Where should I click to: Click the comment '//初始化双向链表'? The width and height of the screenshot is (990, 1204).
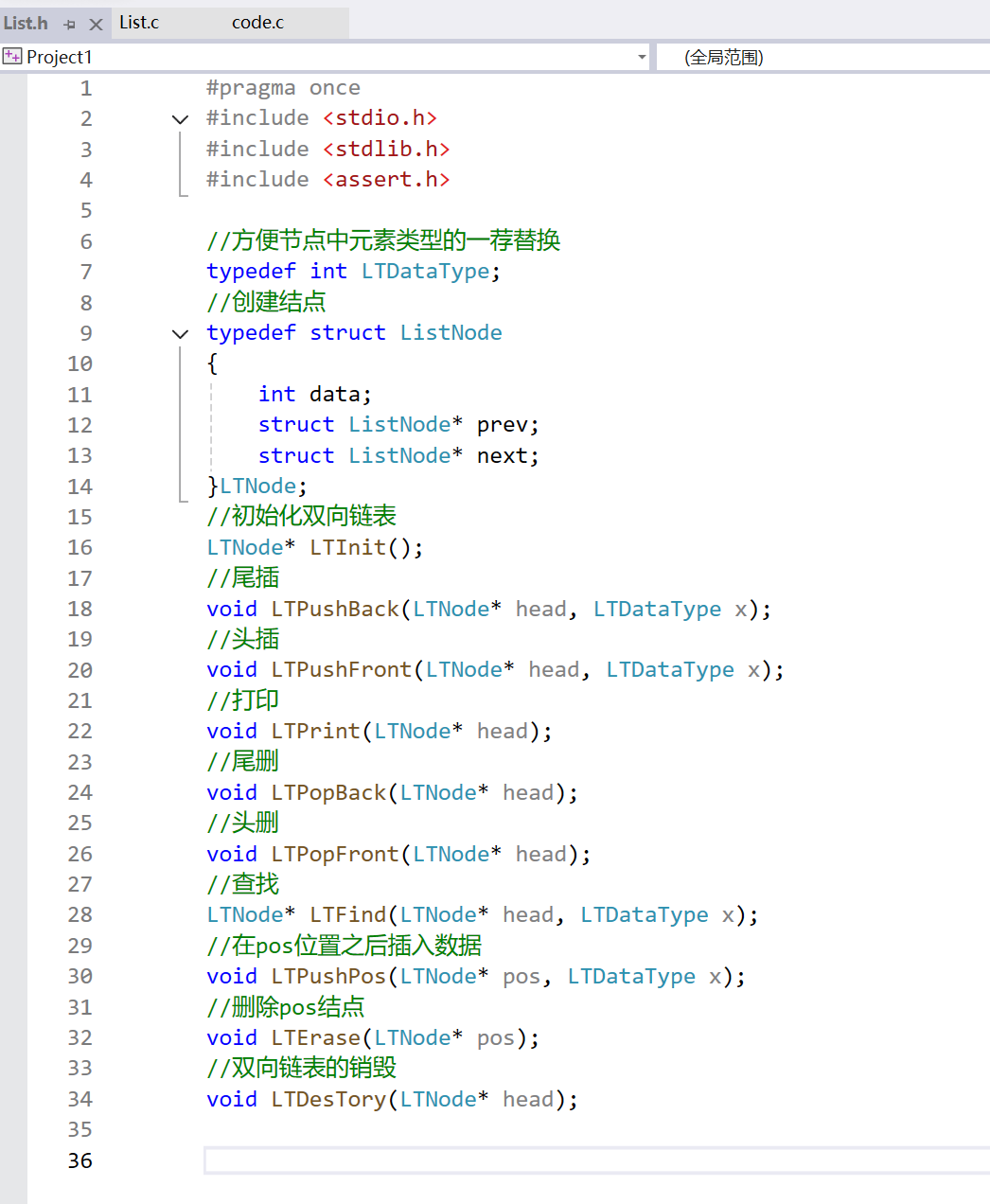point(301,516)
